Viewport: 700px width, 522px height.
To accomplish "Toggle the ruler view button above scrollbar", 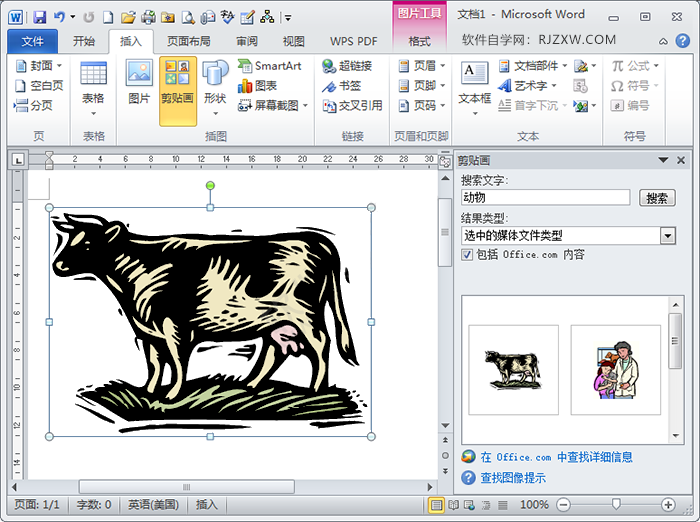I will click(x=445, y=161).
